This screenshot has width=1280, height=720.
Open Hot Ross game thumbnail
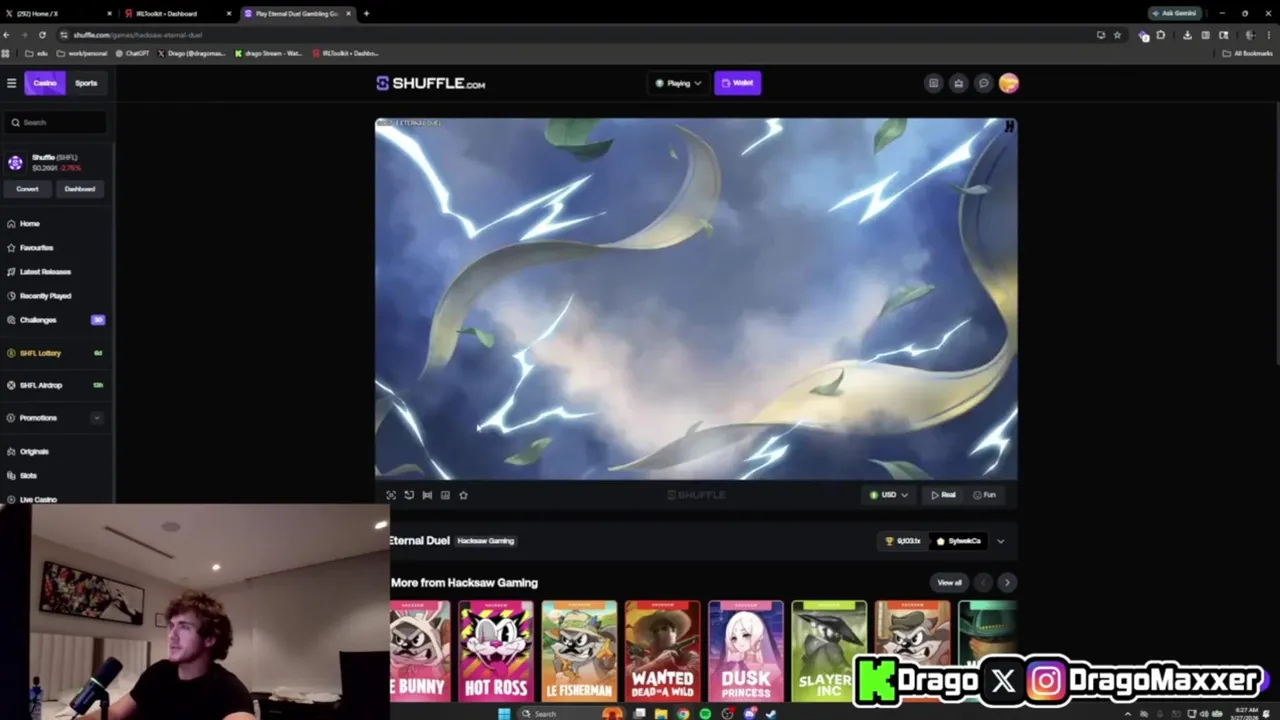click(x=496, y=650)
